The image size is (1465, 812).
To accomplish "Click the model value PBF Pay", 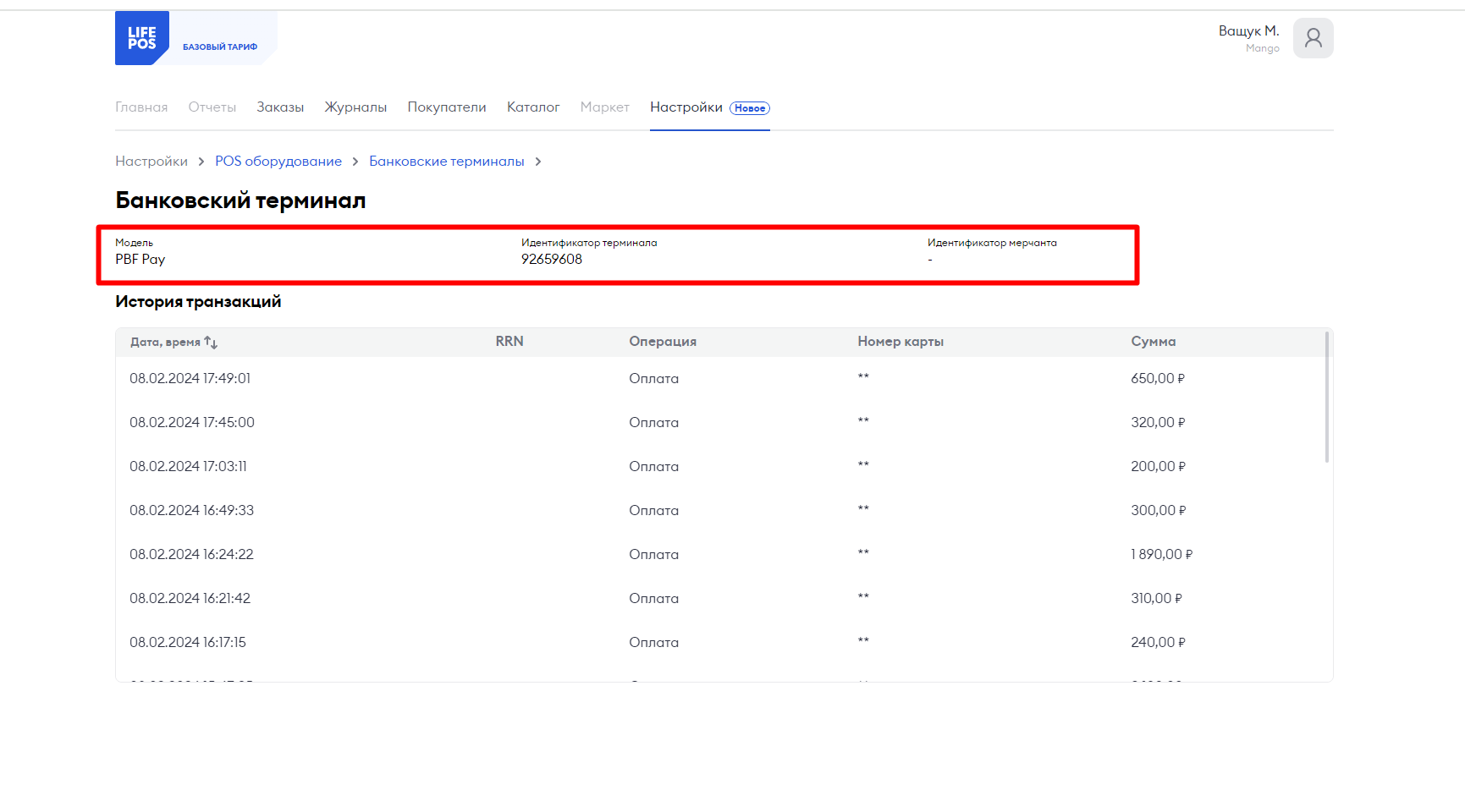I will pos(140,260).
